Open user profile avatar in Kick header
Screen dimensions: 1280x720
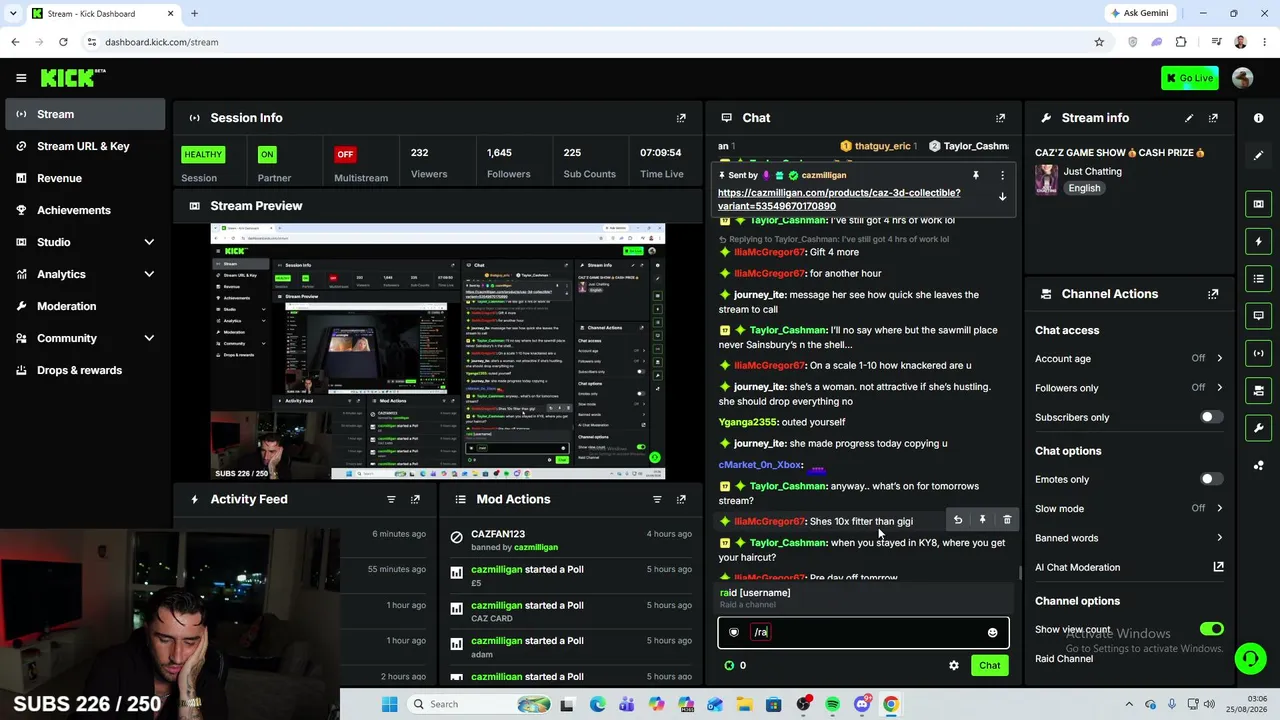1243,78
